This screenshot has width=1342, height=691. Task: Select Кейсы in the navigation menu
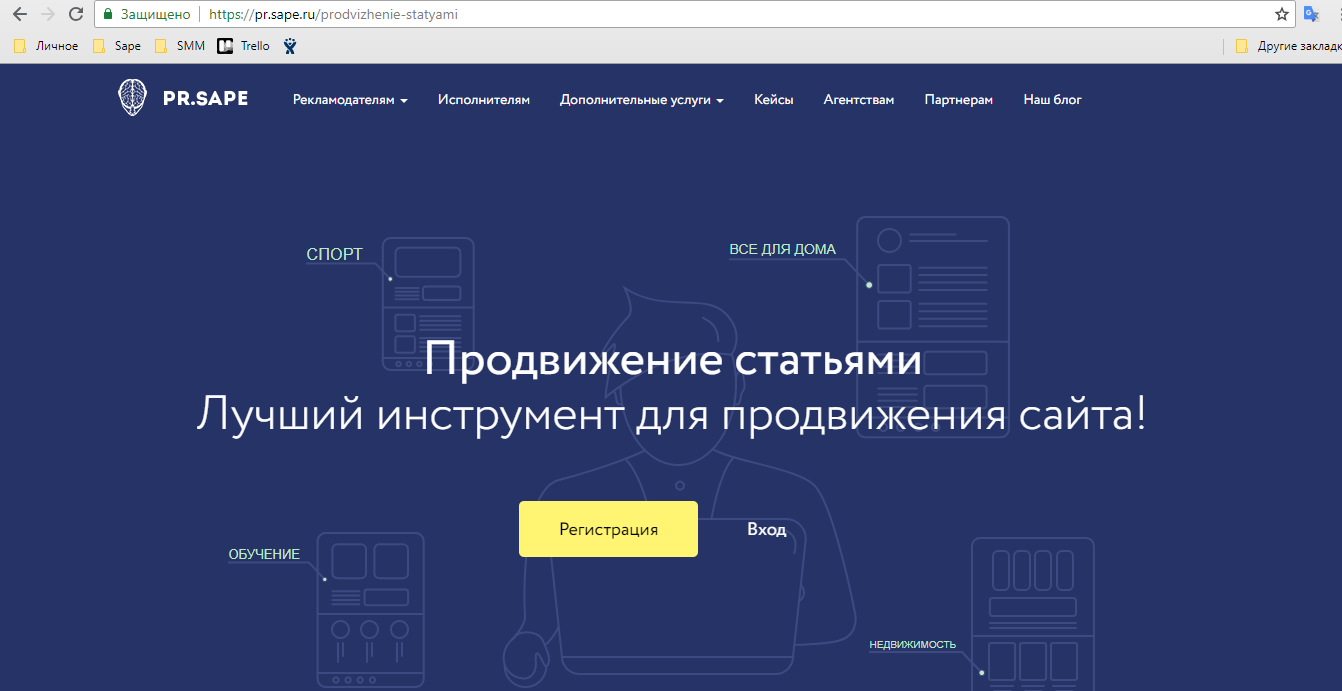click(773, 100)
